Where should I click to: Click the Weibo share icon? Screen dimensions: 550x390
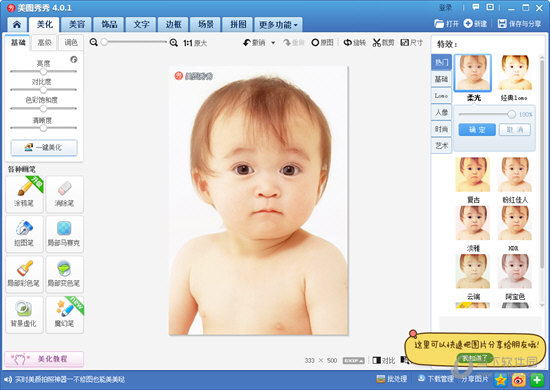519,379
